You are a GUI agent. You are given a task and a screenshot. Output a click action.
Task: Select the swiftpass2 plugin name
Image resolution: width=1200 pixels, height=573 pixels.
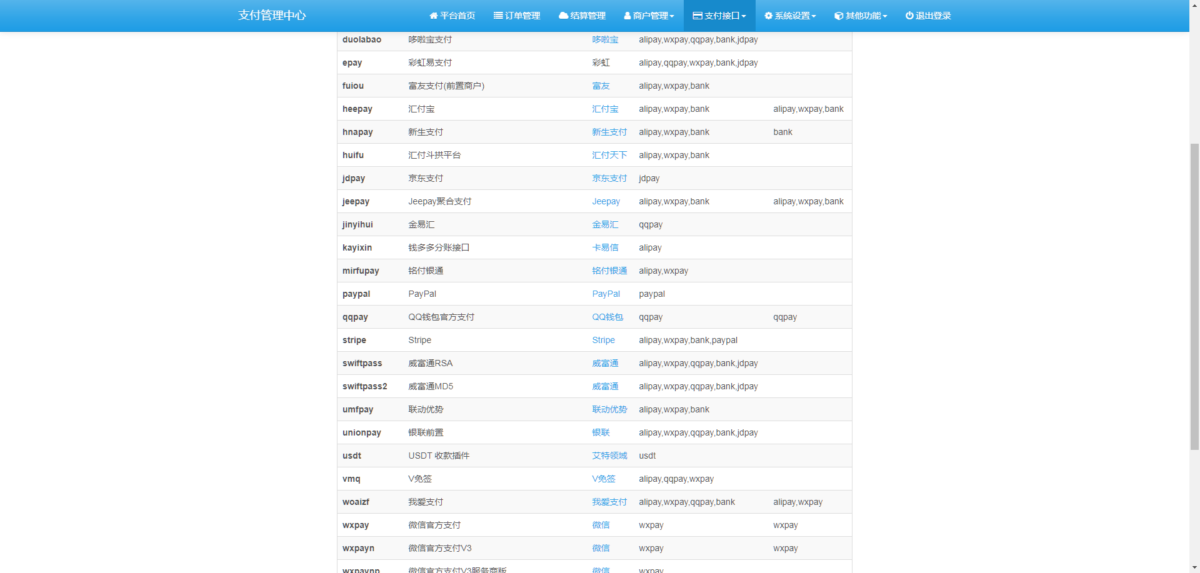coord(364,386)
